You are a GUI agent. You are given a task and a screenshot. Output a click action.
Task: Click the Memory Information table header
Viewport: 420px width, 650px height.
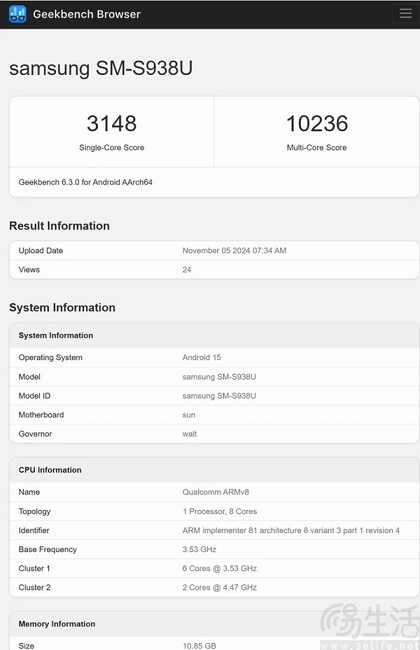coord(214,624)
